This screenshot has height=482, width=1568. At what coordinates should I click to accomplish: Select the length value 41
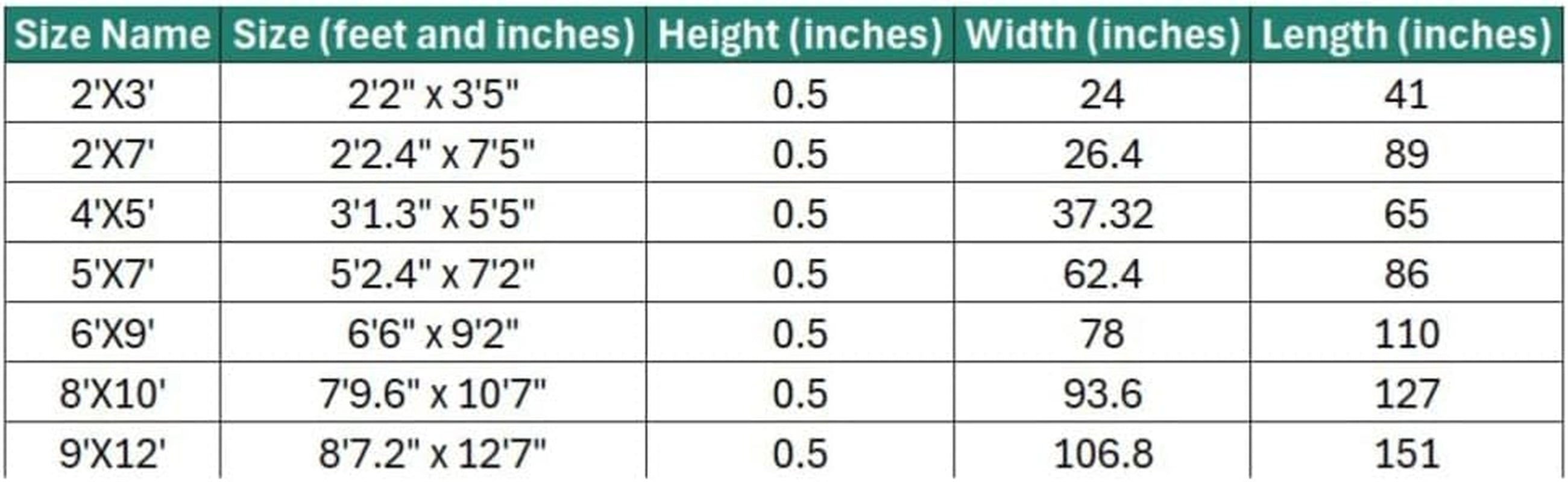coord(1406,95)
